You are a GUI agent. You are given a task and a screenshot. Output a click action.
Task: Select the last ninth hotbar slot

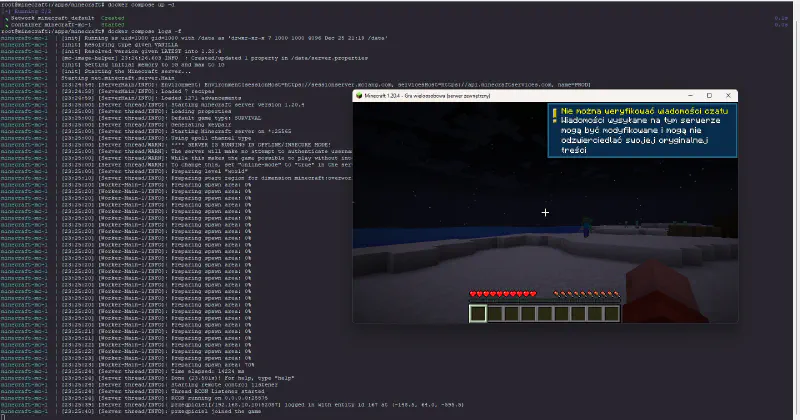(x=612, y=313)
